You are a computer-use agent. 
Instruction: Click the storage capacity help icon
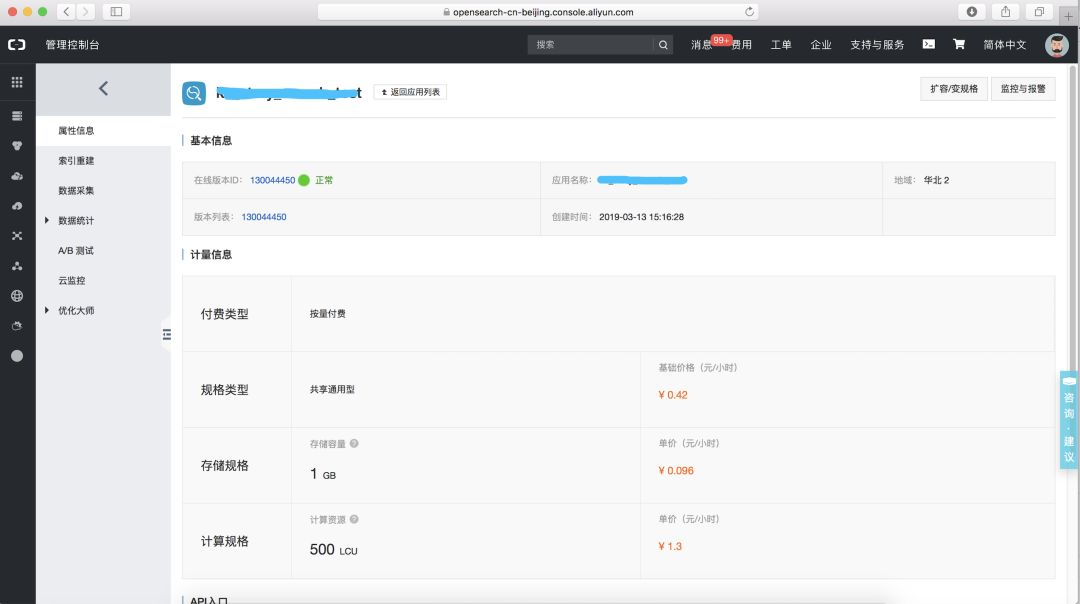click(x=354, y=444)
